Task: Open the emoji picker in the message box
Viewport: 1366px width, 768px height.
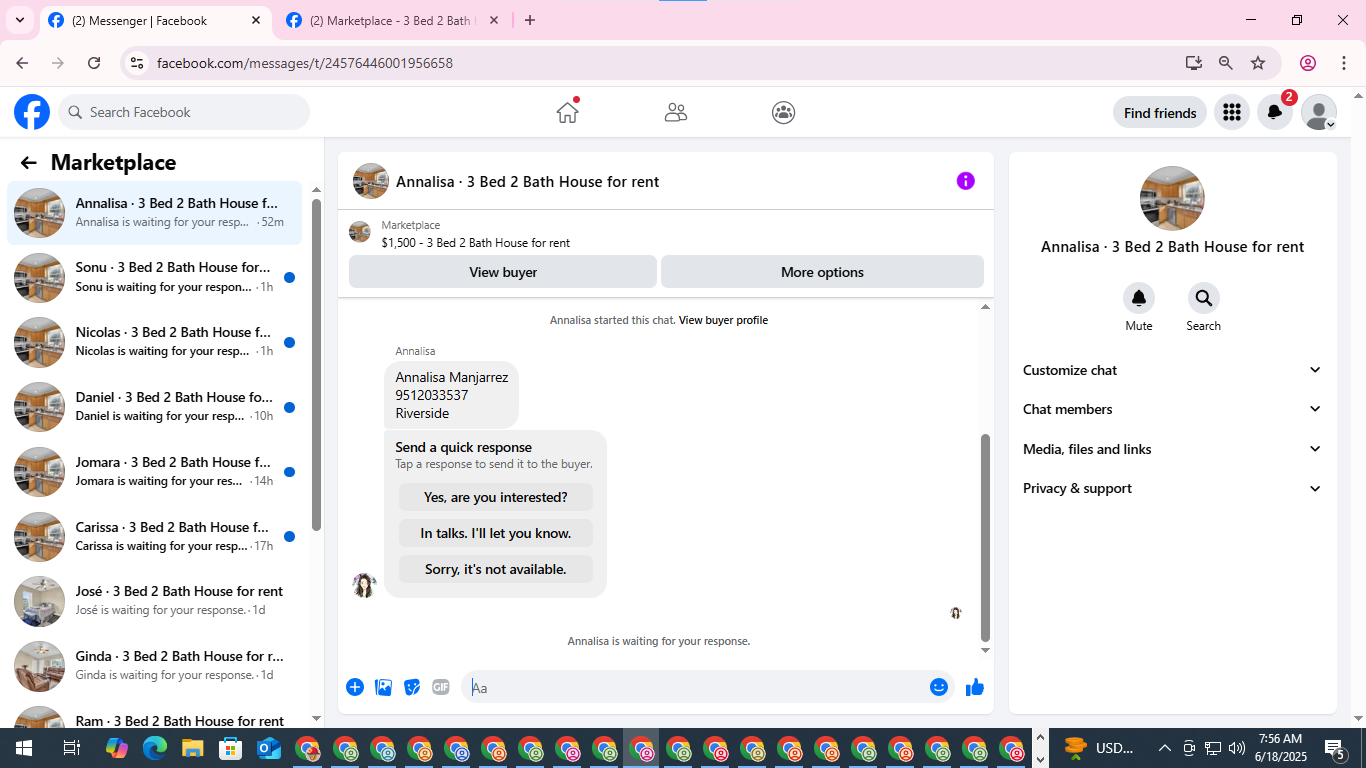Action: point(939,687)
